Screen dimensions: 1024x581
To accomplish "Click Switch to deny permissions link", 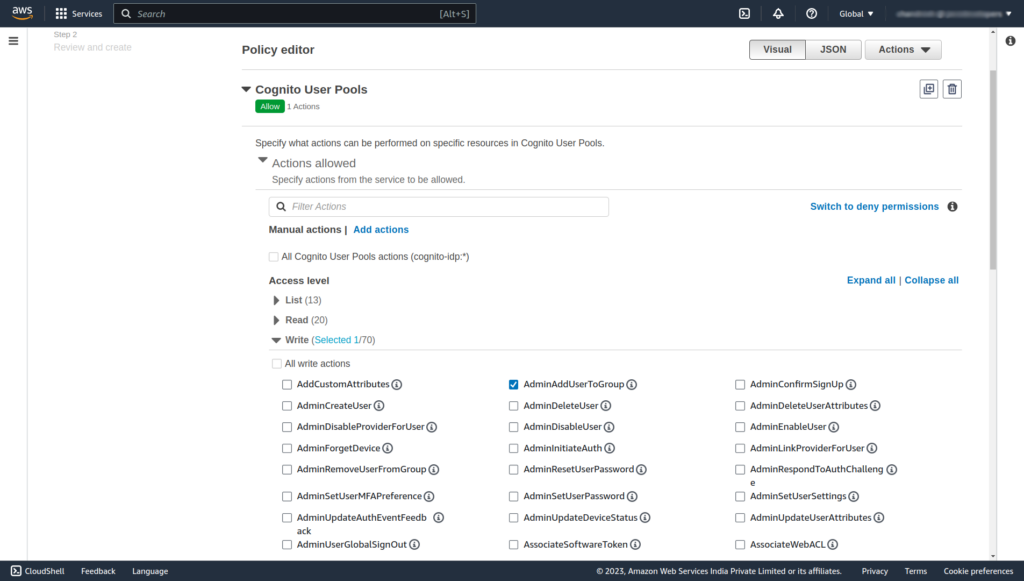I will [x=873, y=206].
